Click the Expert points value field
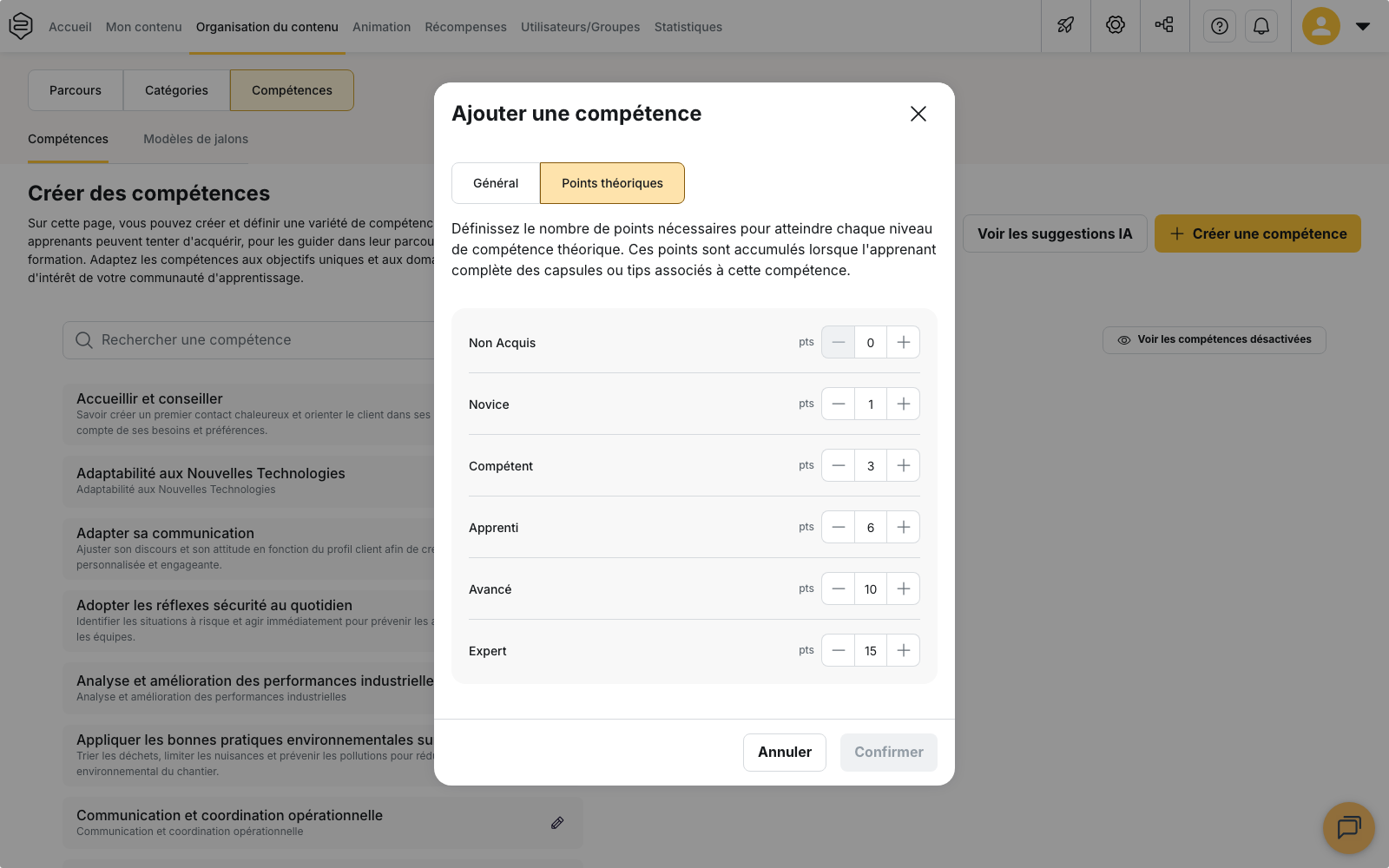The height and width of the screenshot is (868, 1389). 871,650
